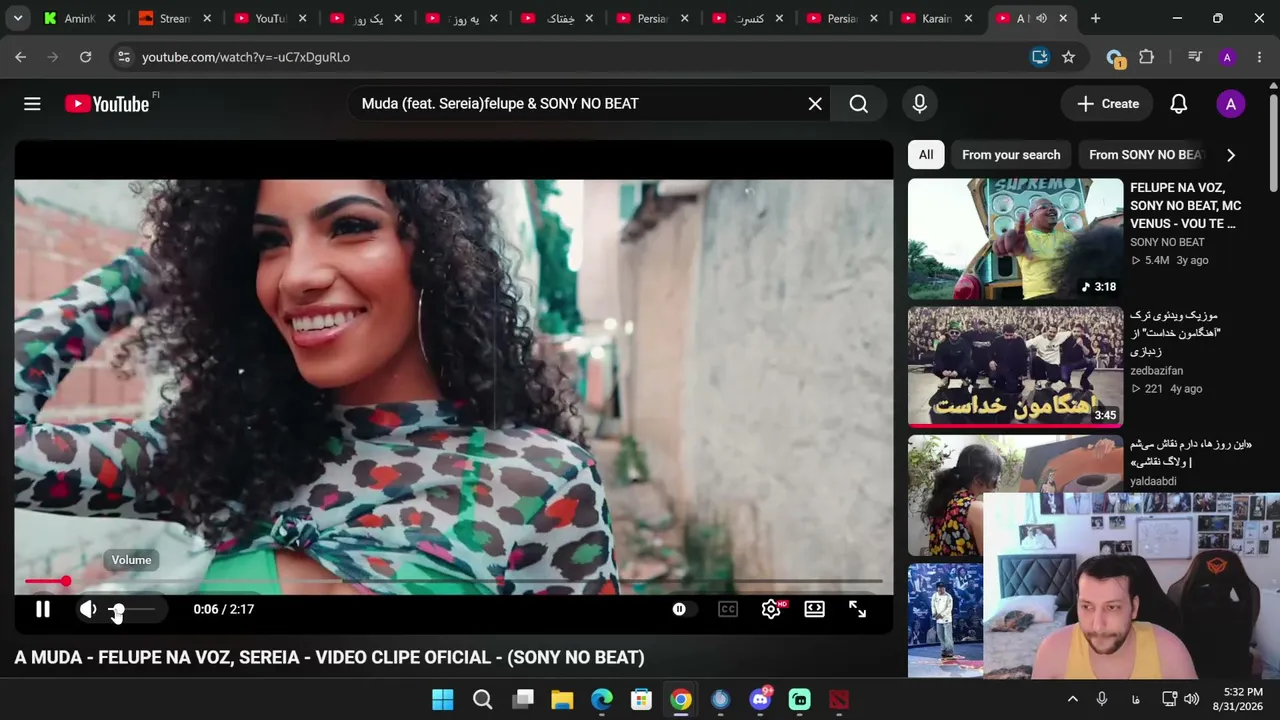1280x720 pixels.
Task: Click the address bar URL
Action: (246, 57)
